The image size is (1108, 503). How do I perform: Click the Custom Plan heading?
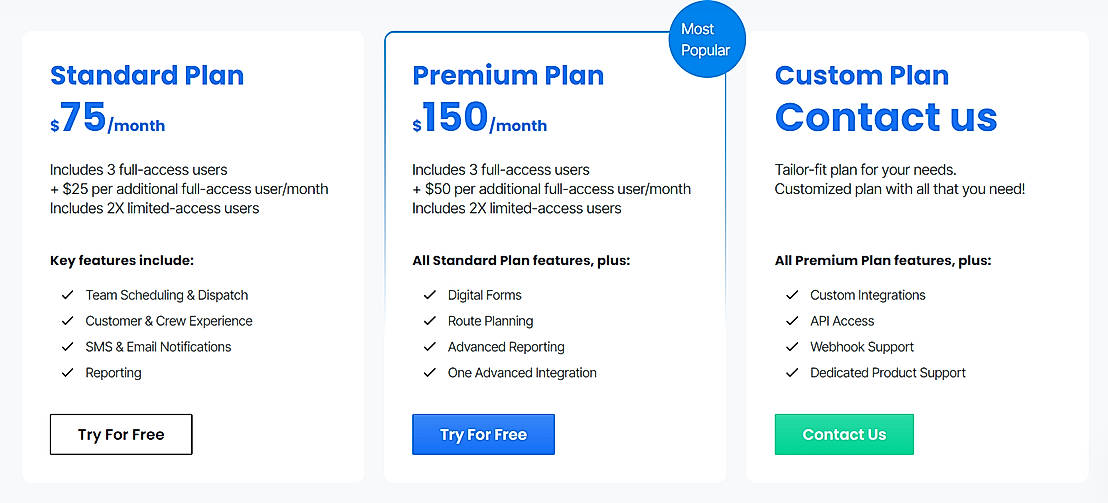[x=862, y=75]
